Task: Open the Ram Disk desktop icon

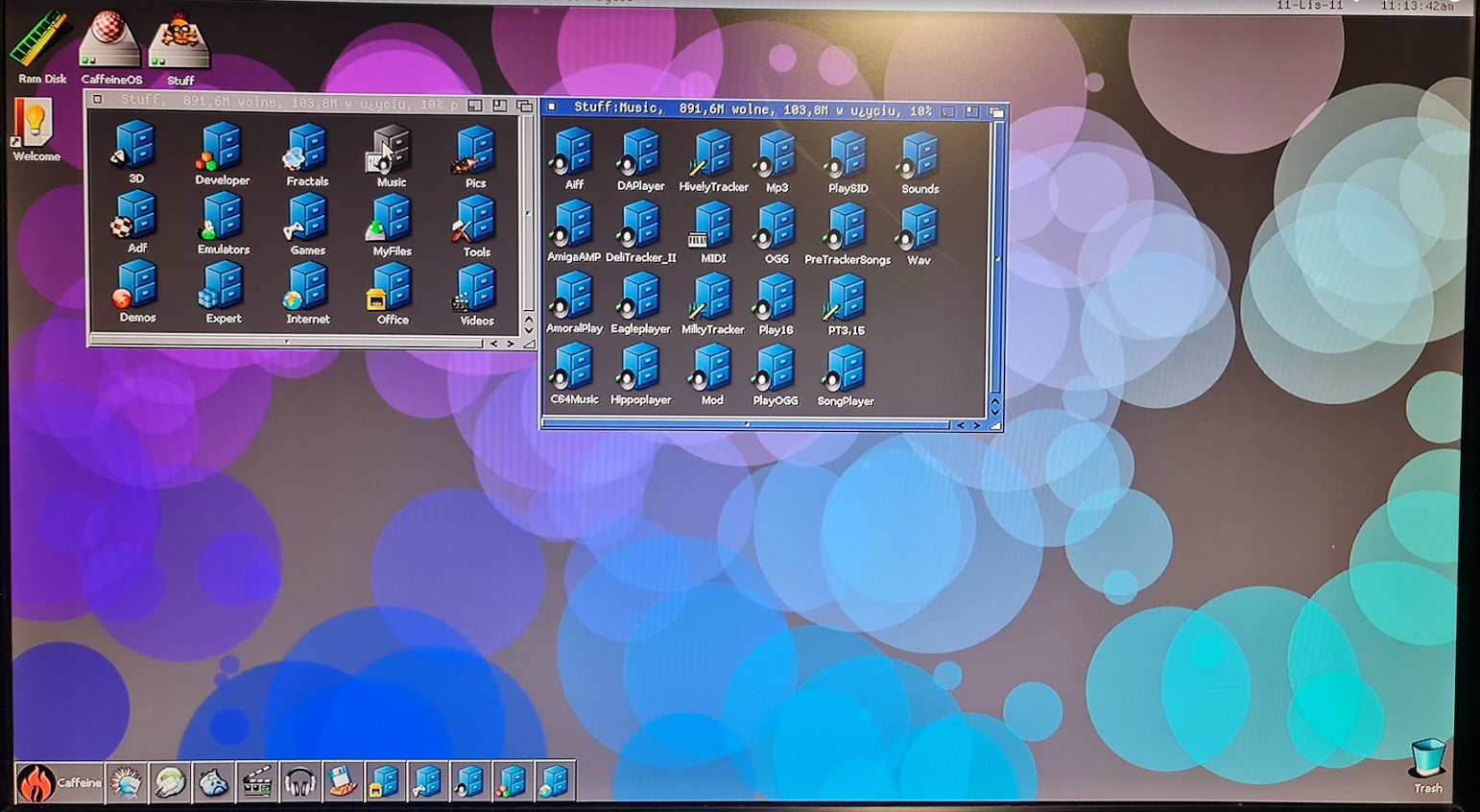Action: [40, 43]
